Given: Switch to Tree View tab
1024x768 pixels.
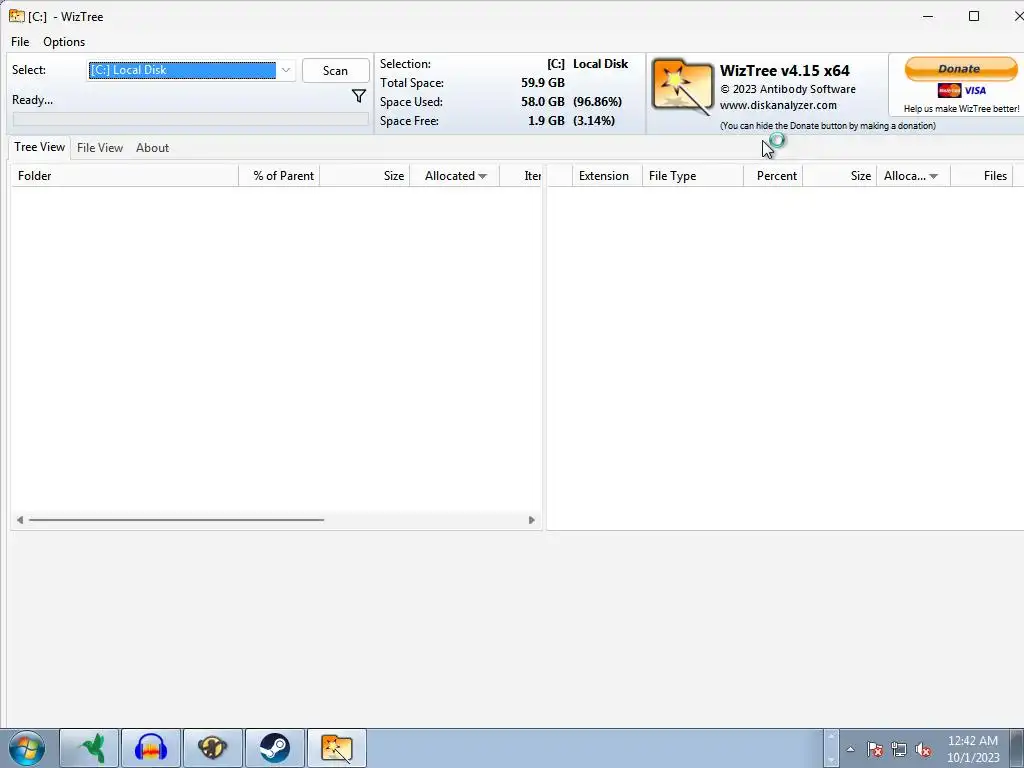Looking at the screenshot, I should coord(40,147).
